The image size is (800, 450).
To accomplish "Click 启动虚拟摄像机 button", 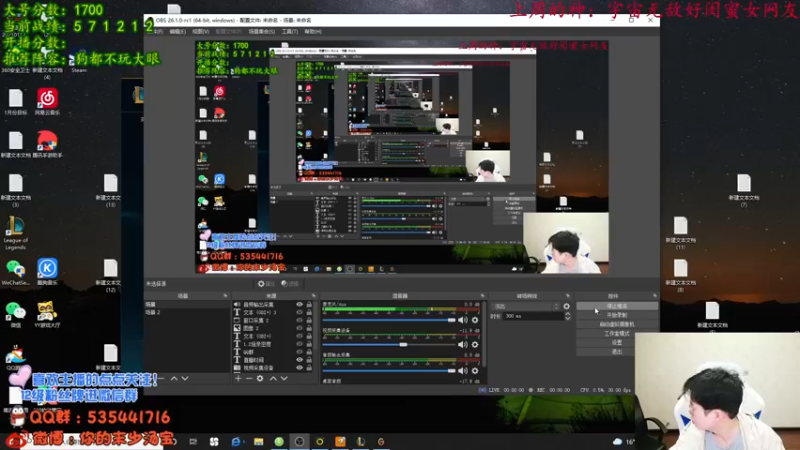I will tap(617, 324).
